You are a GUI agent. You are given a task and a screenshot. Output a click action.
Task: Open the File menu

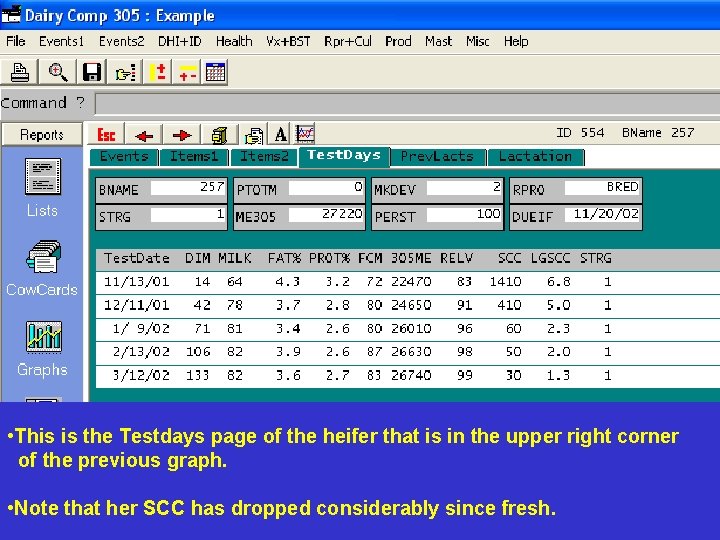[x=16, y=41]
